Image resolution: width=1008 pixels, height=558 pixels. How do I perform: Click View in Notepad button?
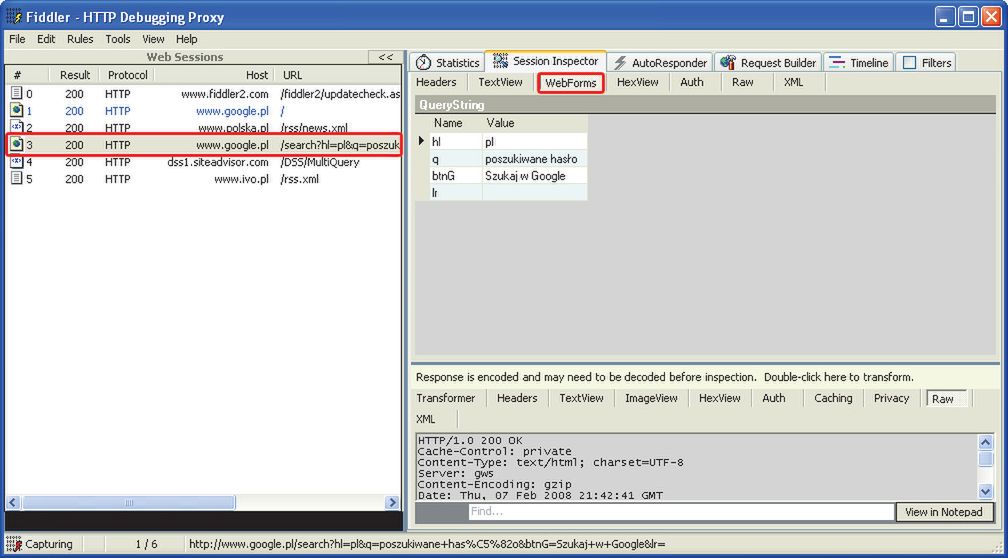click(944, 512)
